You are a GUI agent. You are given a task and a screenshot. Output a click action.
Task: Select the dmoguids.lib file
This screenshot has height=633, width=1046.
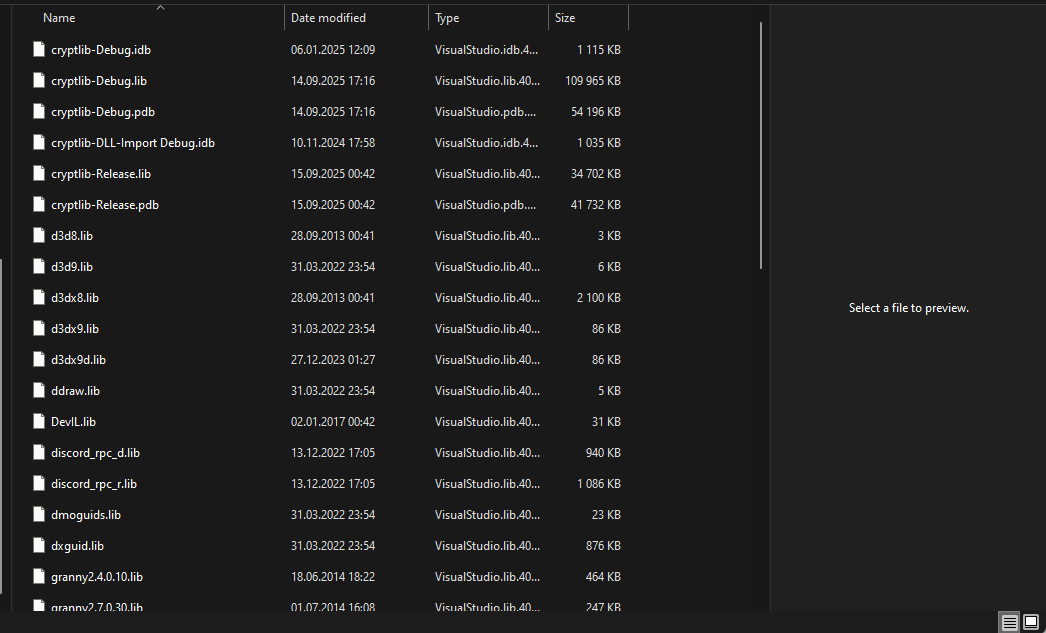(x=85, y=514)
